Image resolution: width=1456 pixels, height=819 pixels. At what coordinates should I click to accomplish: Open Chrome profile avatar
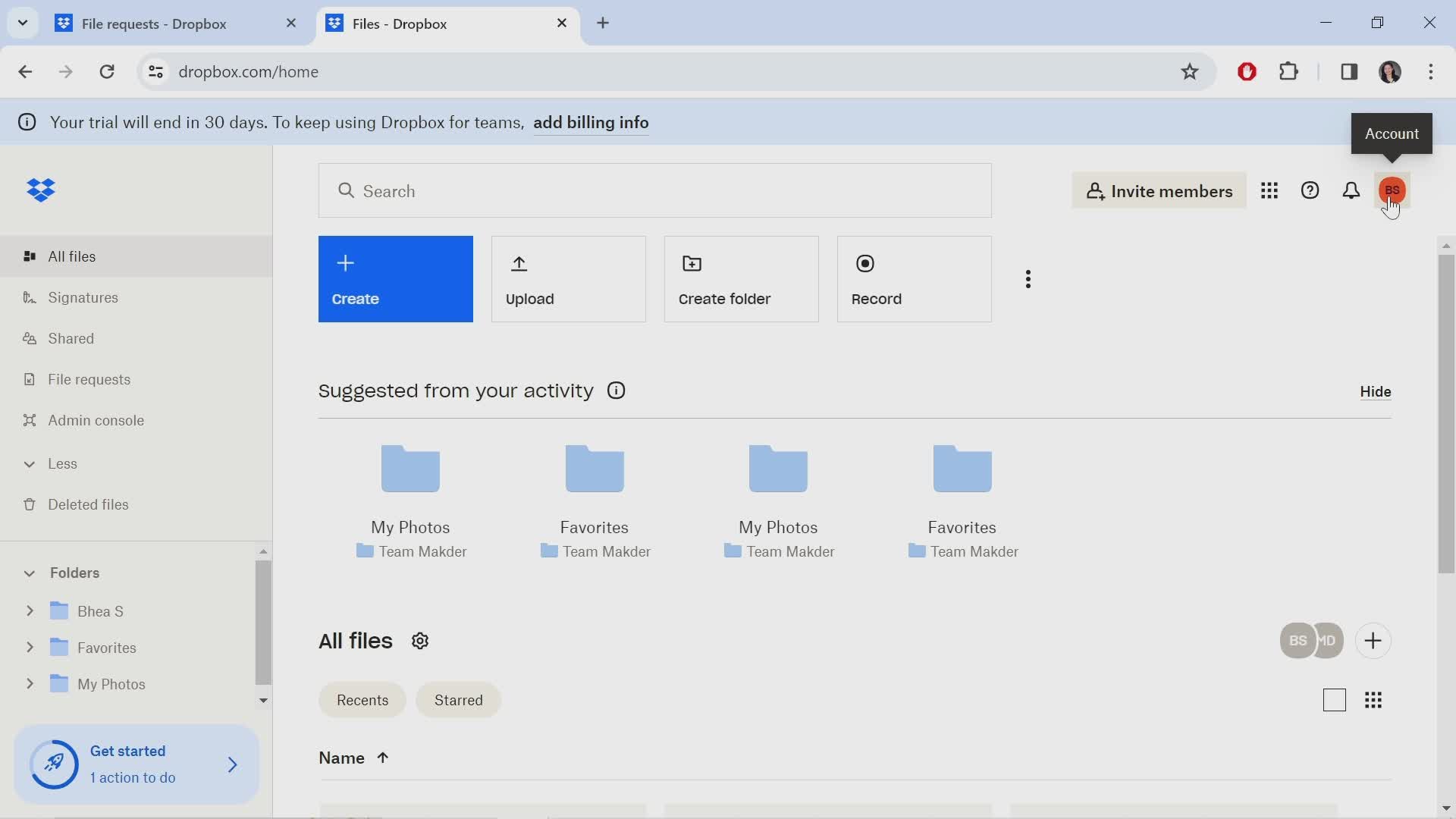tap(1389, 72)
